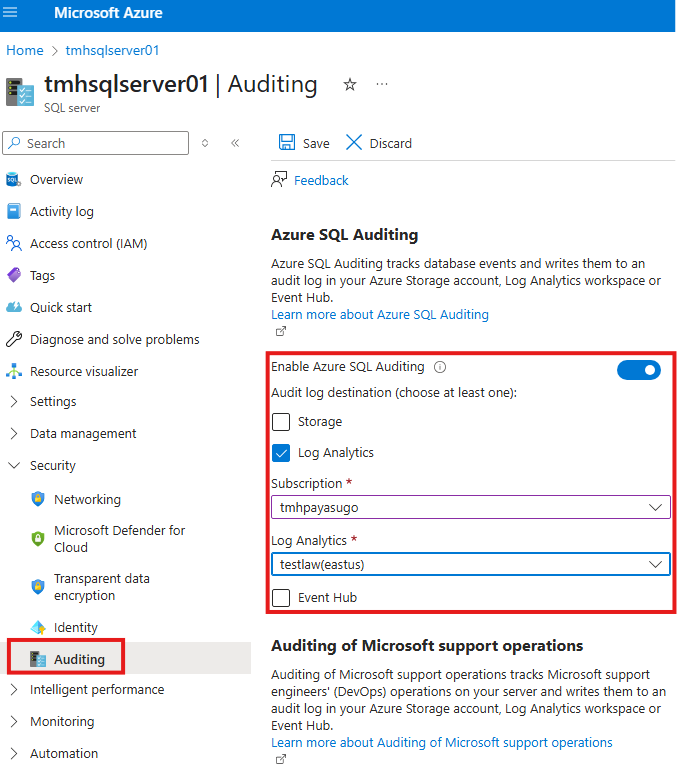
Task: Click the Save disk icon
Action: (287, 143)
